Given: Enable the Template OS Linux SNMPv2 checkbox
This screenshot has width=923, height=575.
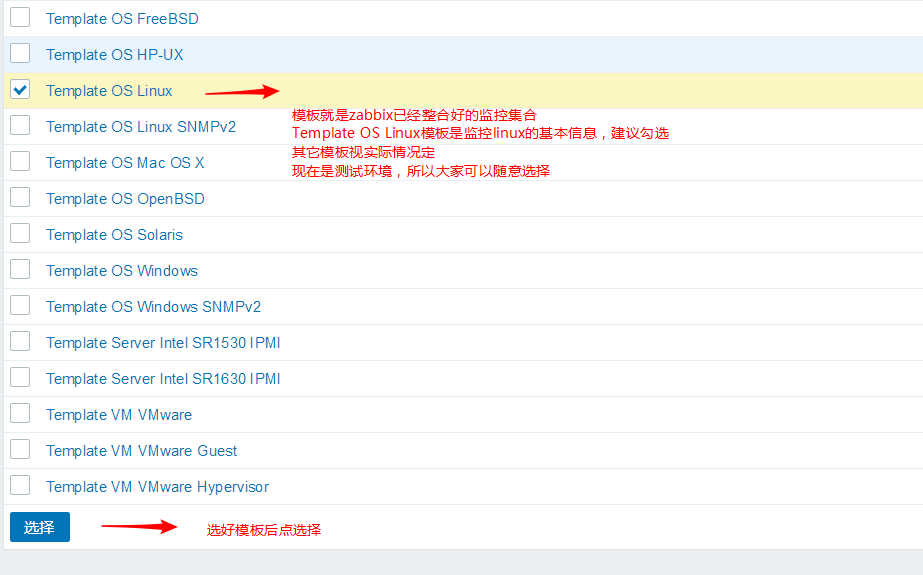Looking at the screenshot, I should tap(20, 125).
